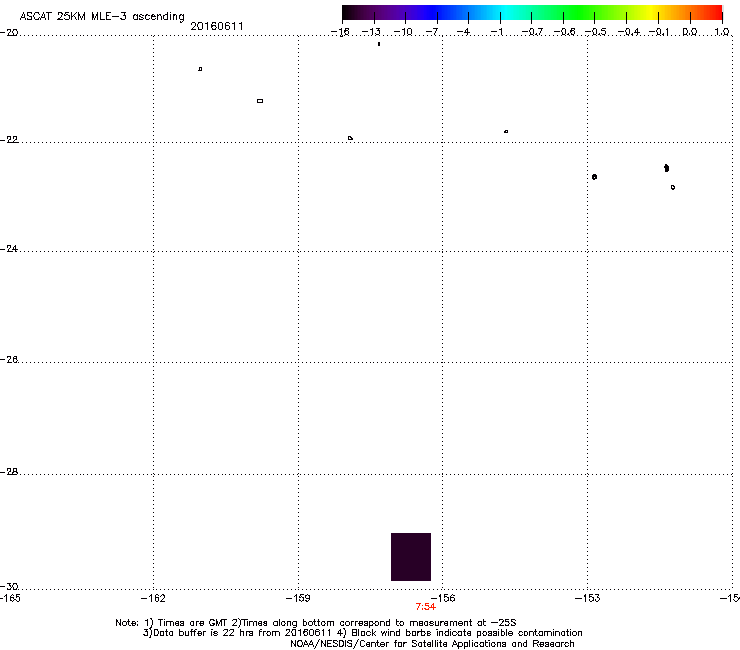Image resolution: width=740 pixels, height=650 pixels.
Task: Click the -24 latitude axis label
Action: [9, 248]
